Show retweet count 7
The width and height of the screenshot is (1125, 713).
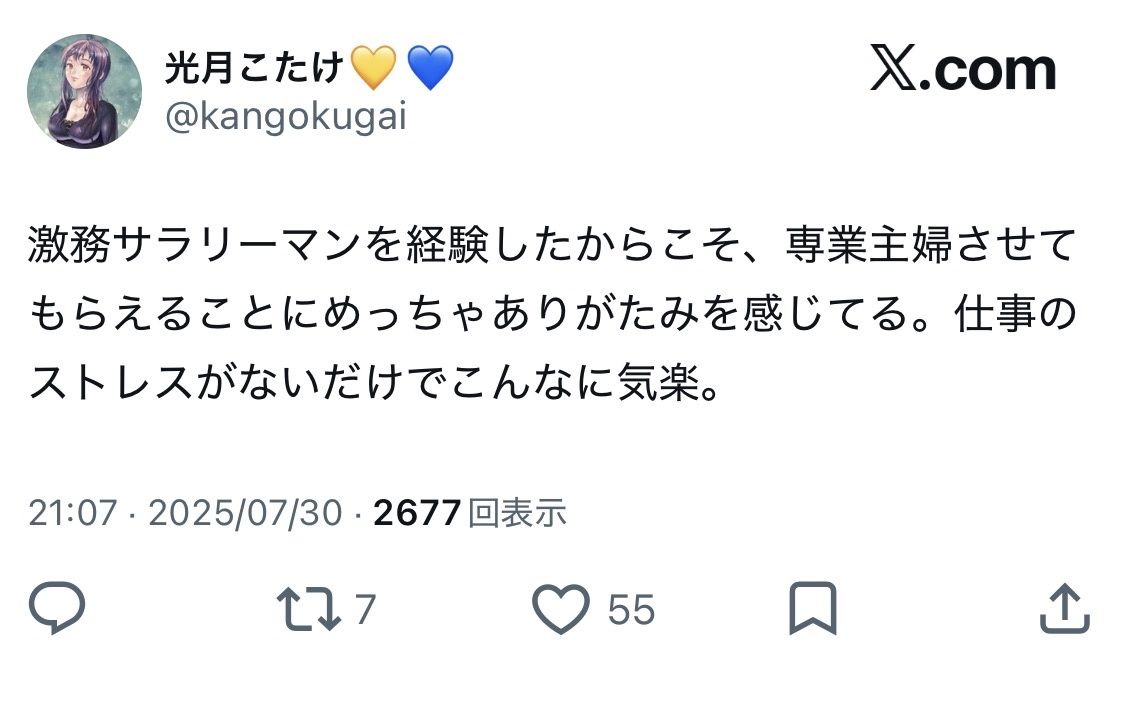365,610
